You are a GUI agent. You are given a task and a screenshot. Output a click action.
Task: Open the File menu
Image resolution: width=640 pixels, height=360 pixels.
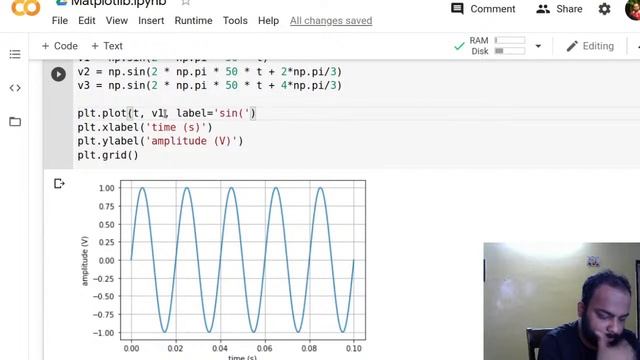60,20
